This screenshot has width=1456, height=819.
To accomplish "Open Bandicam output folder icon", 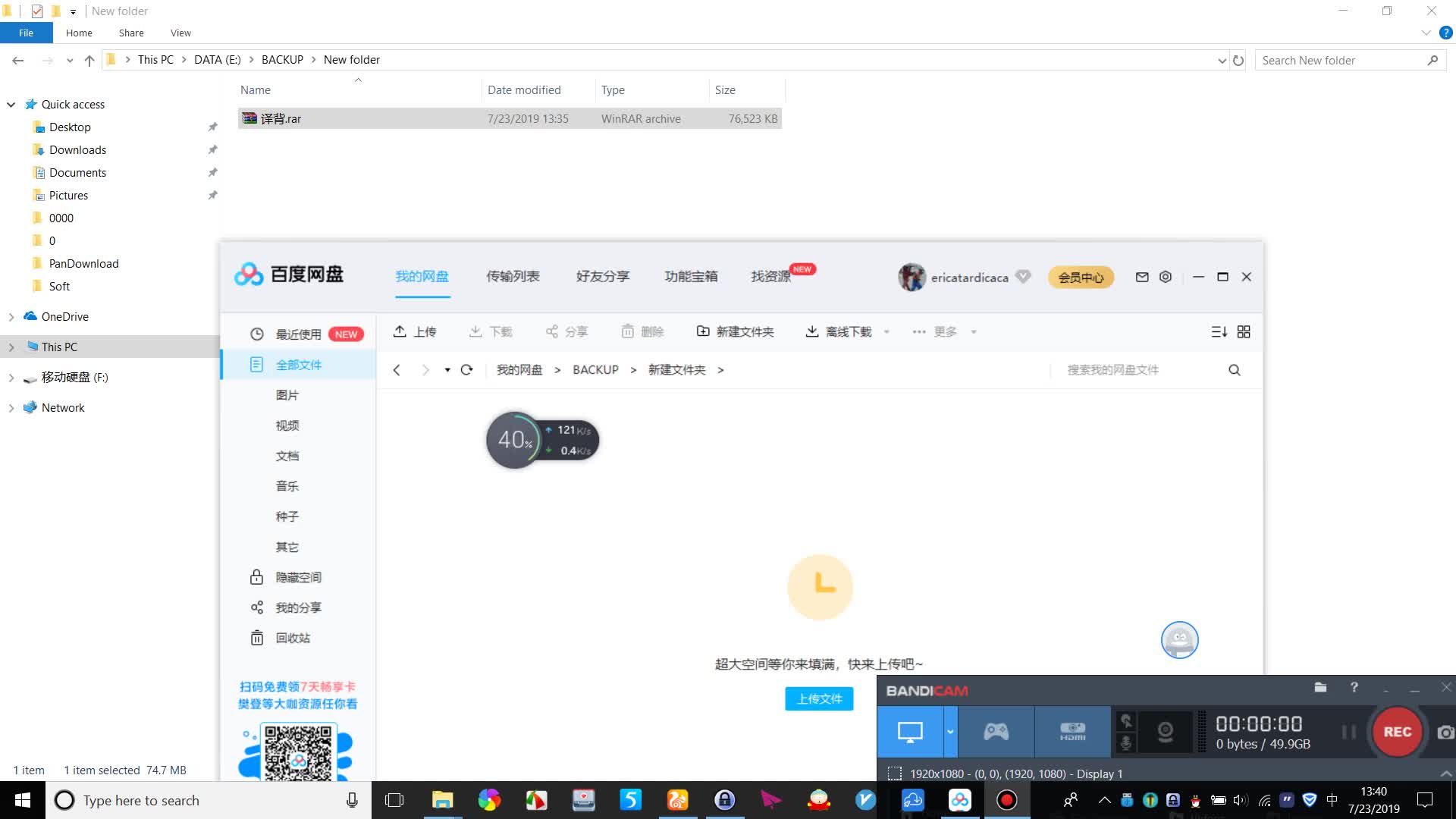I will tap(1320, 687).
